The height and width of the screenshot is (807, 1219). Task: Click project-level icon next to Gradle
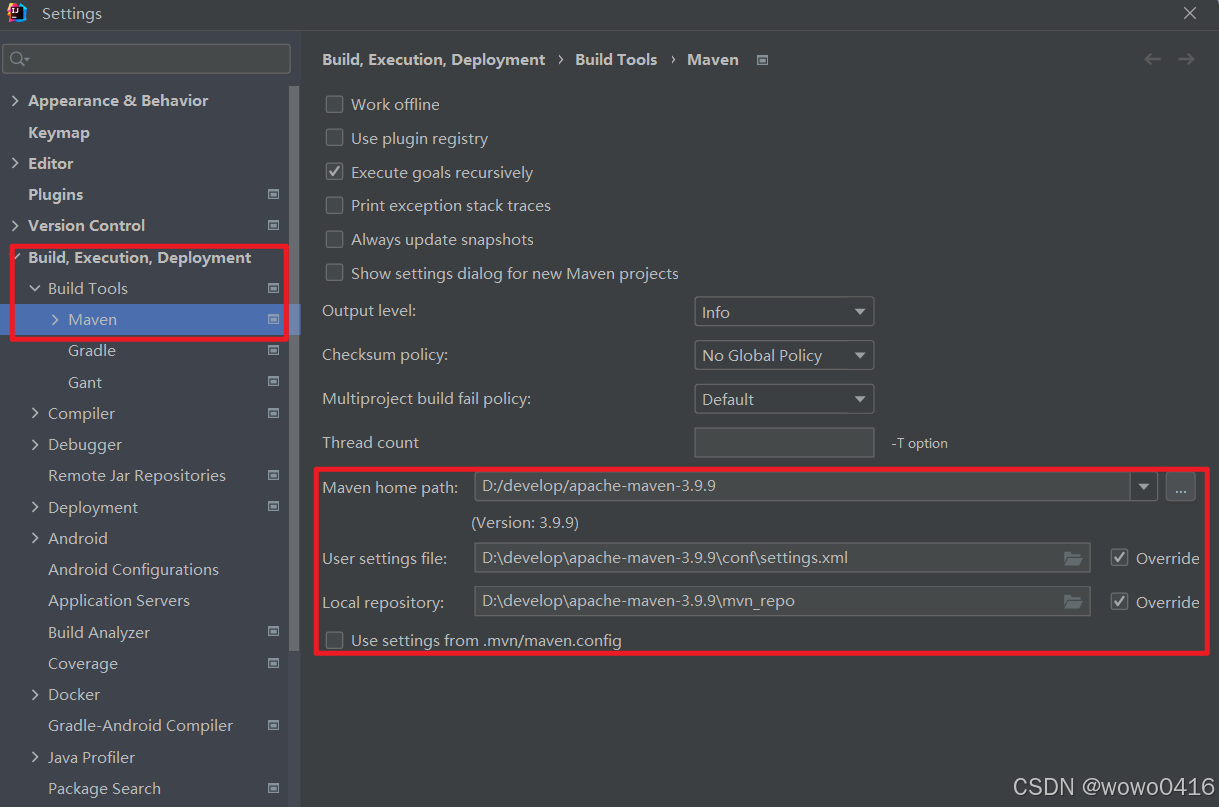(274, 350)
